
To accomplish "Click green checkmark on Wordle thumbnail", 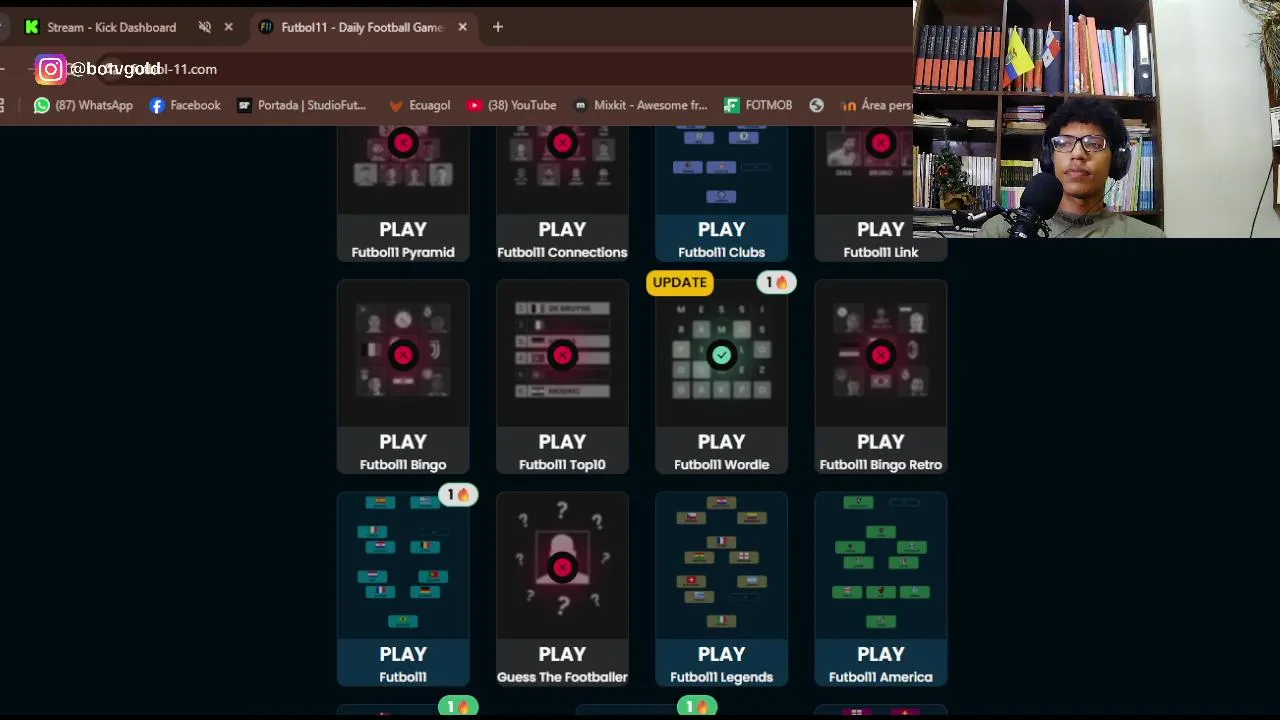I will tap(721, 355).
